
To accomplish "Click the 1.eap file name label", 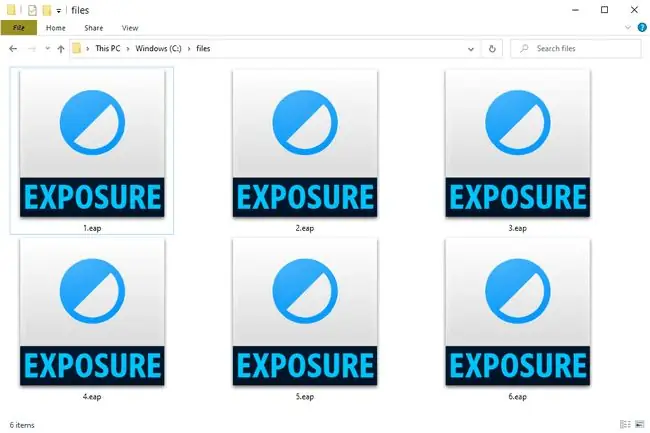I will click(92, 228).
